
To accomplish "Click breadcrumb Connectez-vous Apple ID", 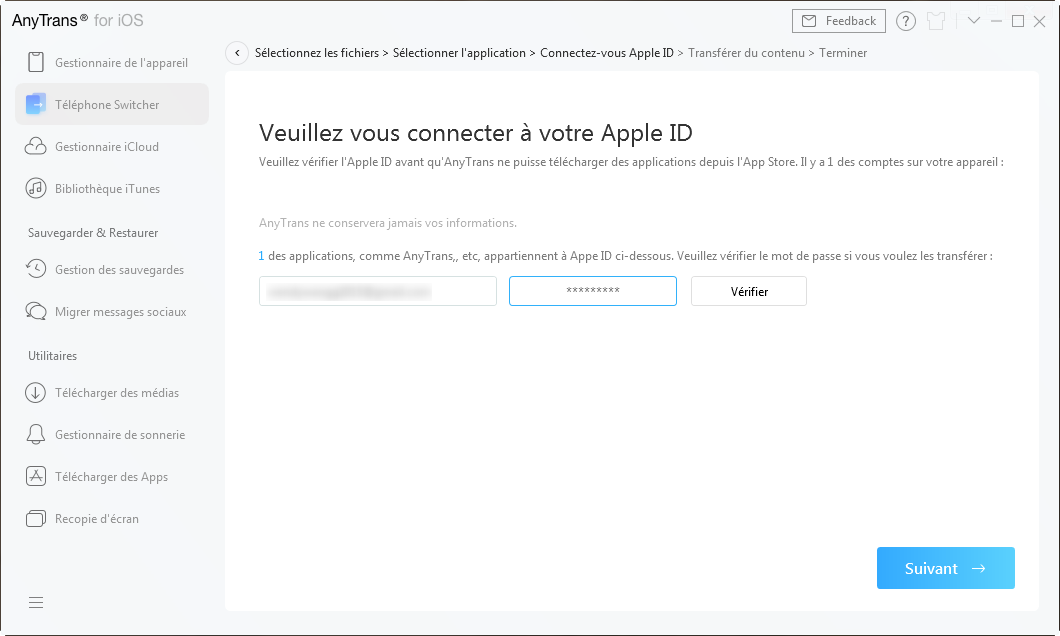I will 606,53.
